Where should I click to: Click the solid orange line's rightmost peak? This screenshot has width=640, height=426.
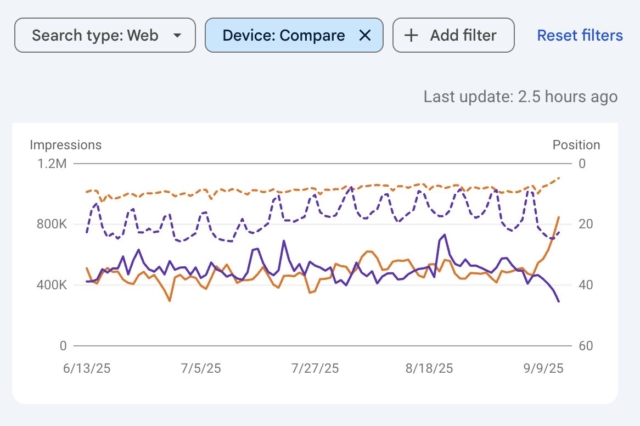tap(559, 217)
